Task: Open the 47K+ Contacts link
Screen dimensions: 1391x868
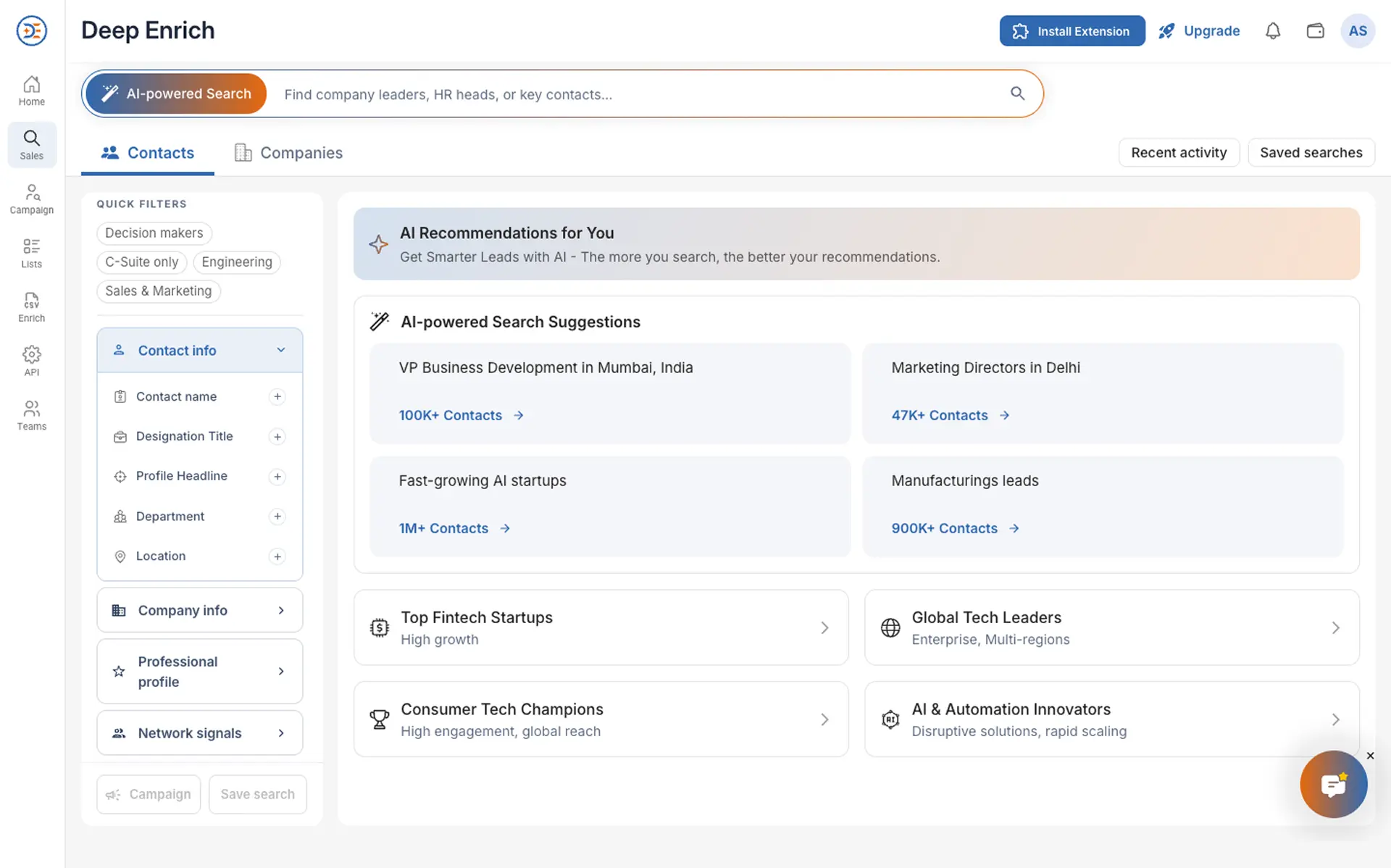Action: (951, 415)
